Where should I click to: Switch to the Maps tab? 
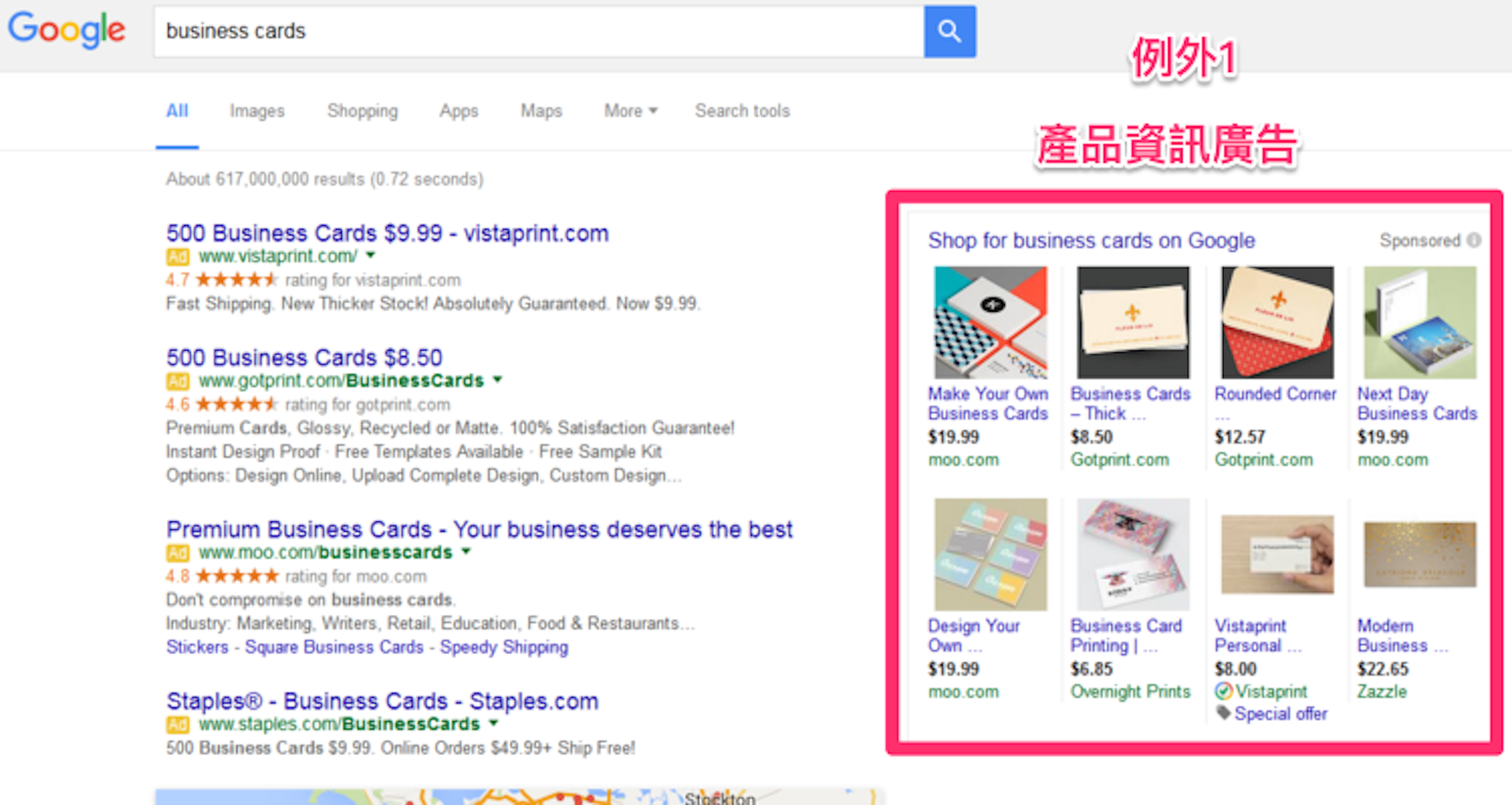point(541,111)
